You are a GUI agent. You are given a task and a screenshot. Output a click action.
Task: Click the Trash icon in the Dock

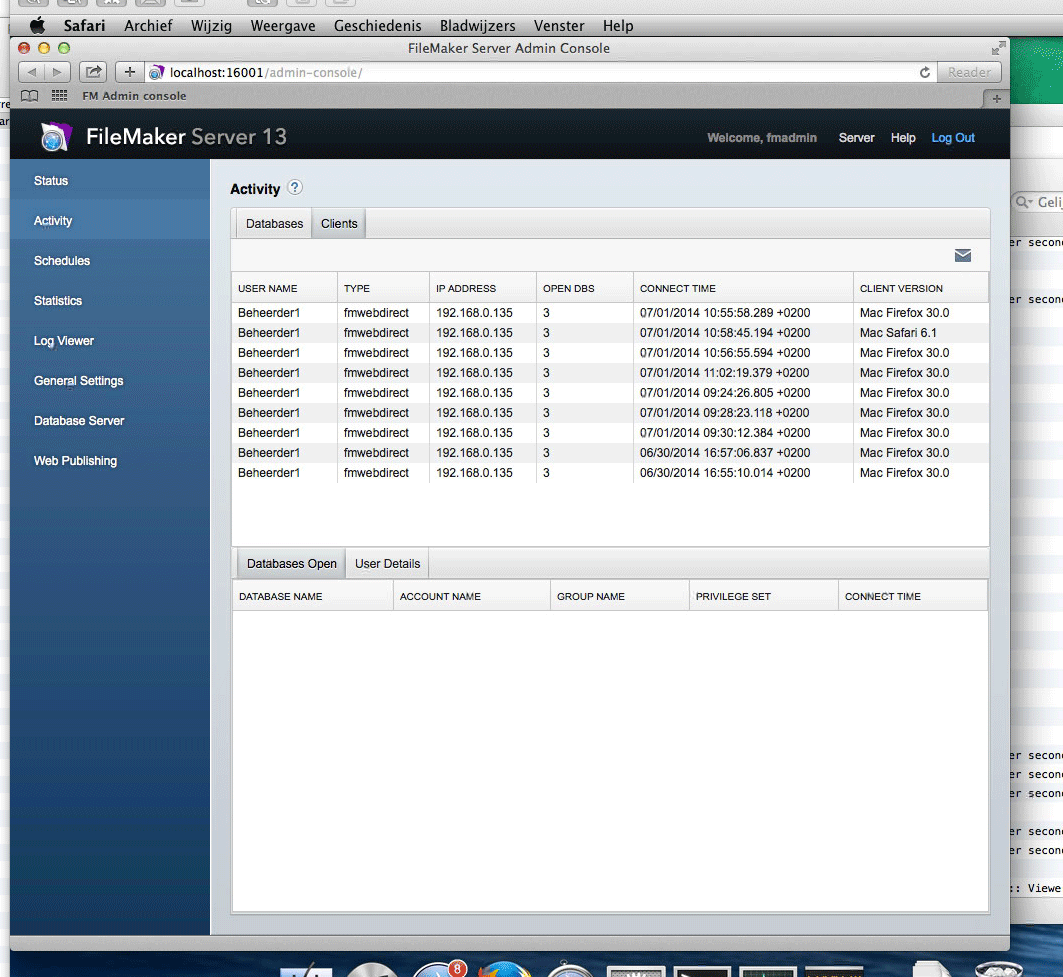coord(999,970)
